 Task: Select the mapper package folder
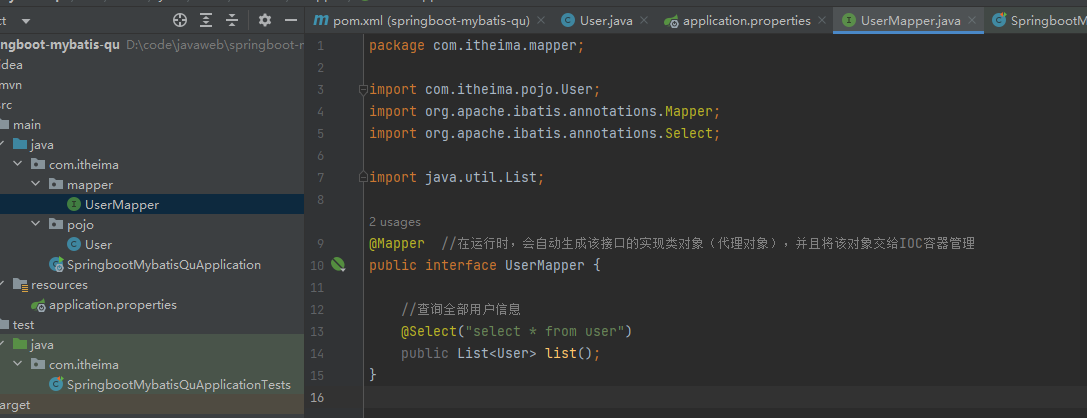coord(90,185)
